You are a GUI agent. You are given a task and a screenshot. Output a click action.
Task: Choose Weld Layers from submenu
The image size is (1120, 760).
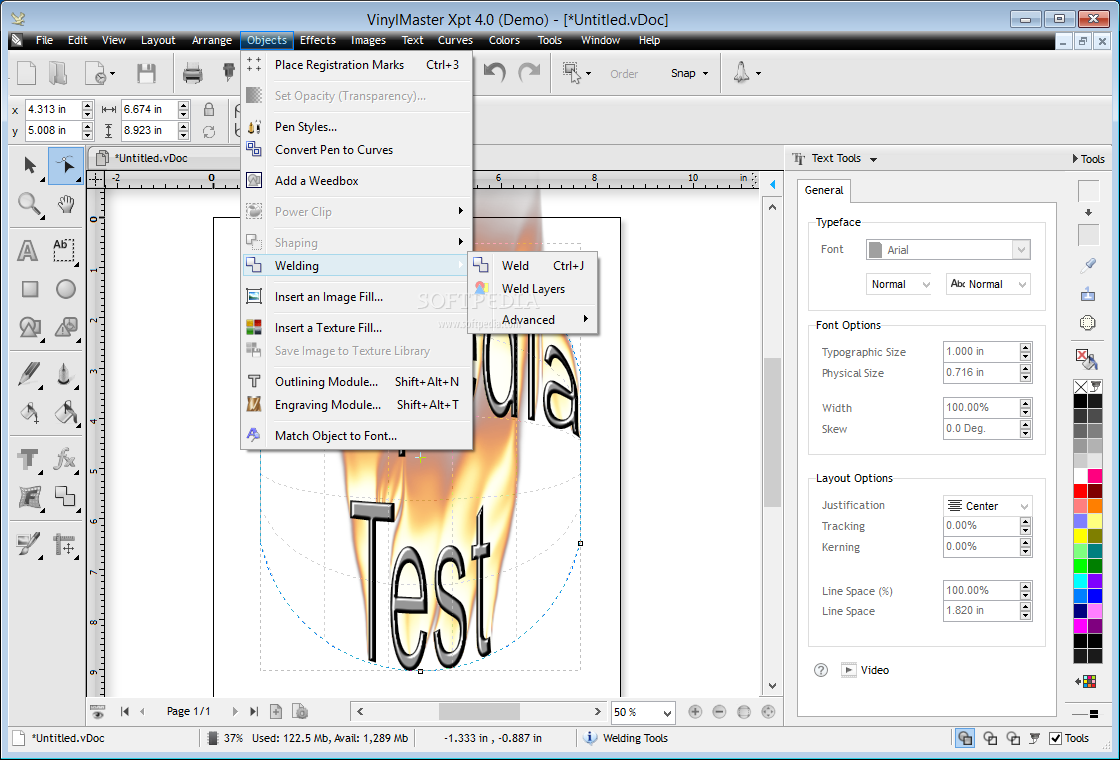(533, 289)
